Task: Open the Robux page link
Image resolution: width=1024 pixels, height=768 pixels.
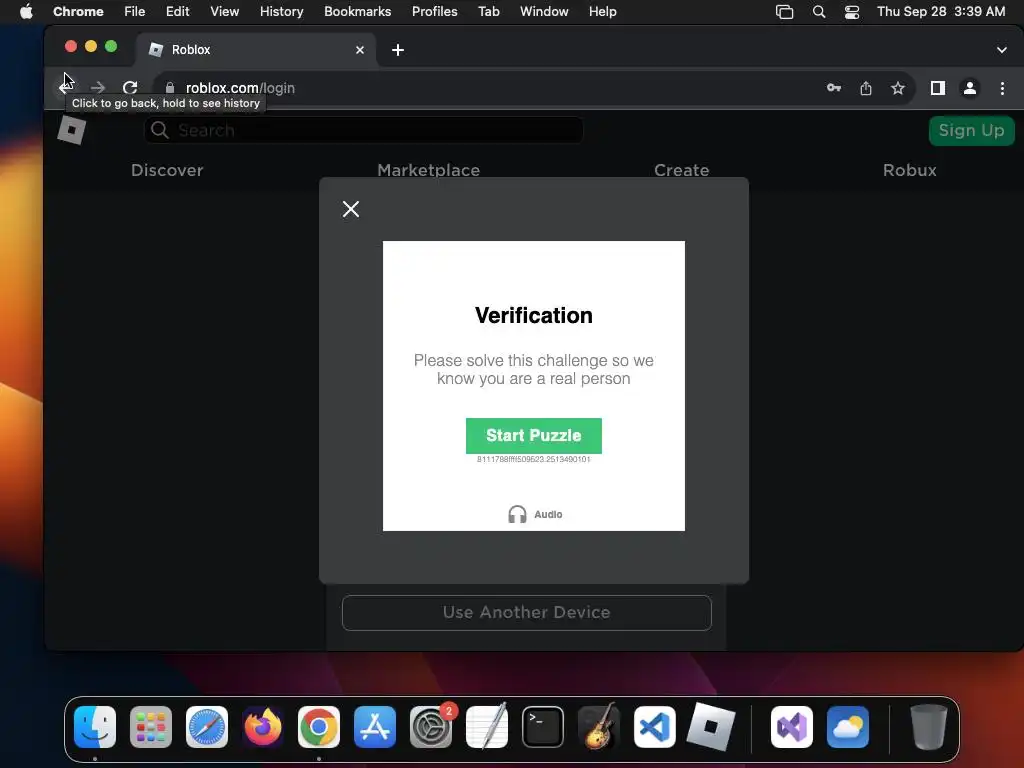Action: (x=909, y=170)
